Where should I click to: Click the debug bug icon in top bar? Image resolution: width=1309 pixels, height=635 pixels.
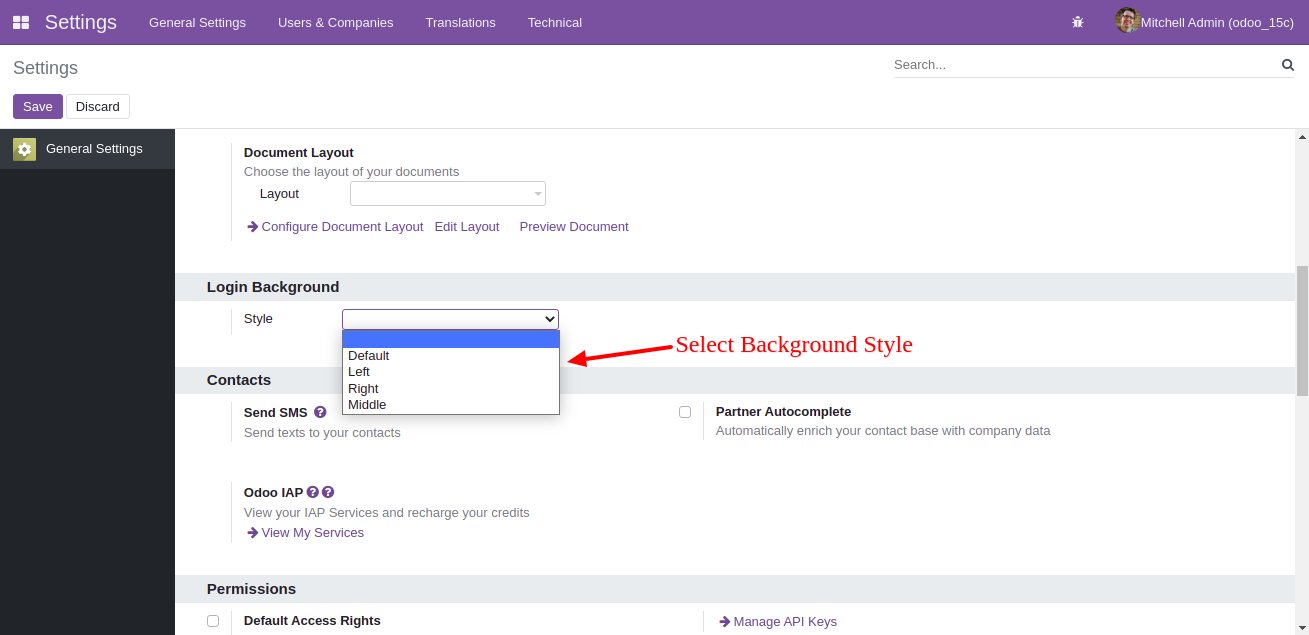[x=1077, y=22]
